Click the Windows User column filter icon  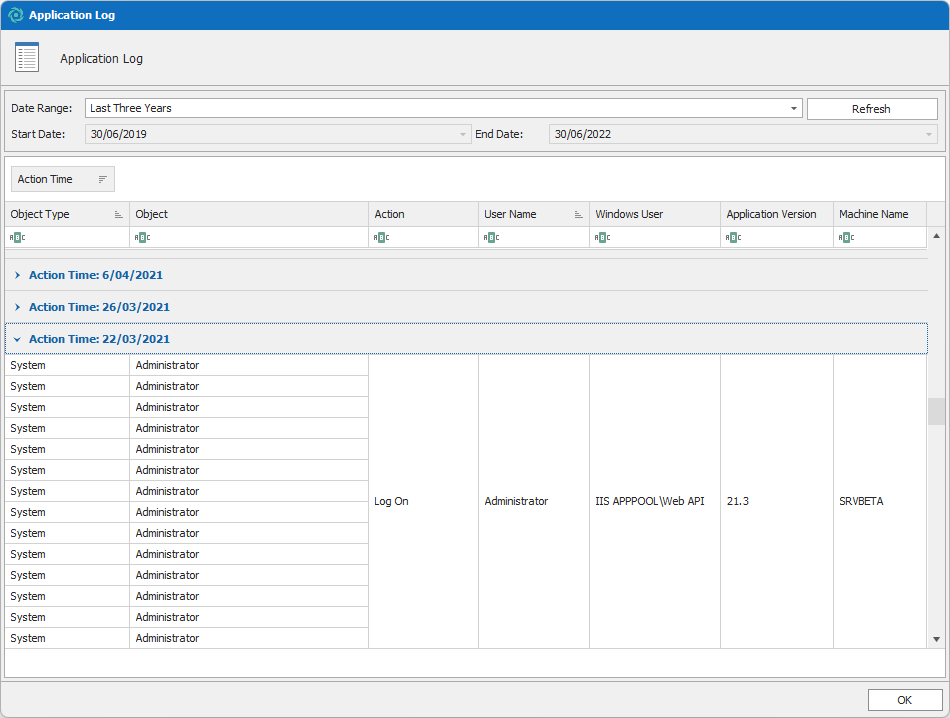(602, 238)
